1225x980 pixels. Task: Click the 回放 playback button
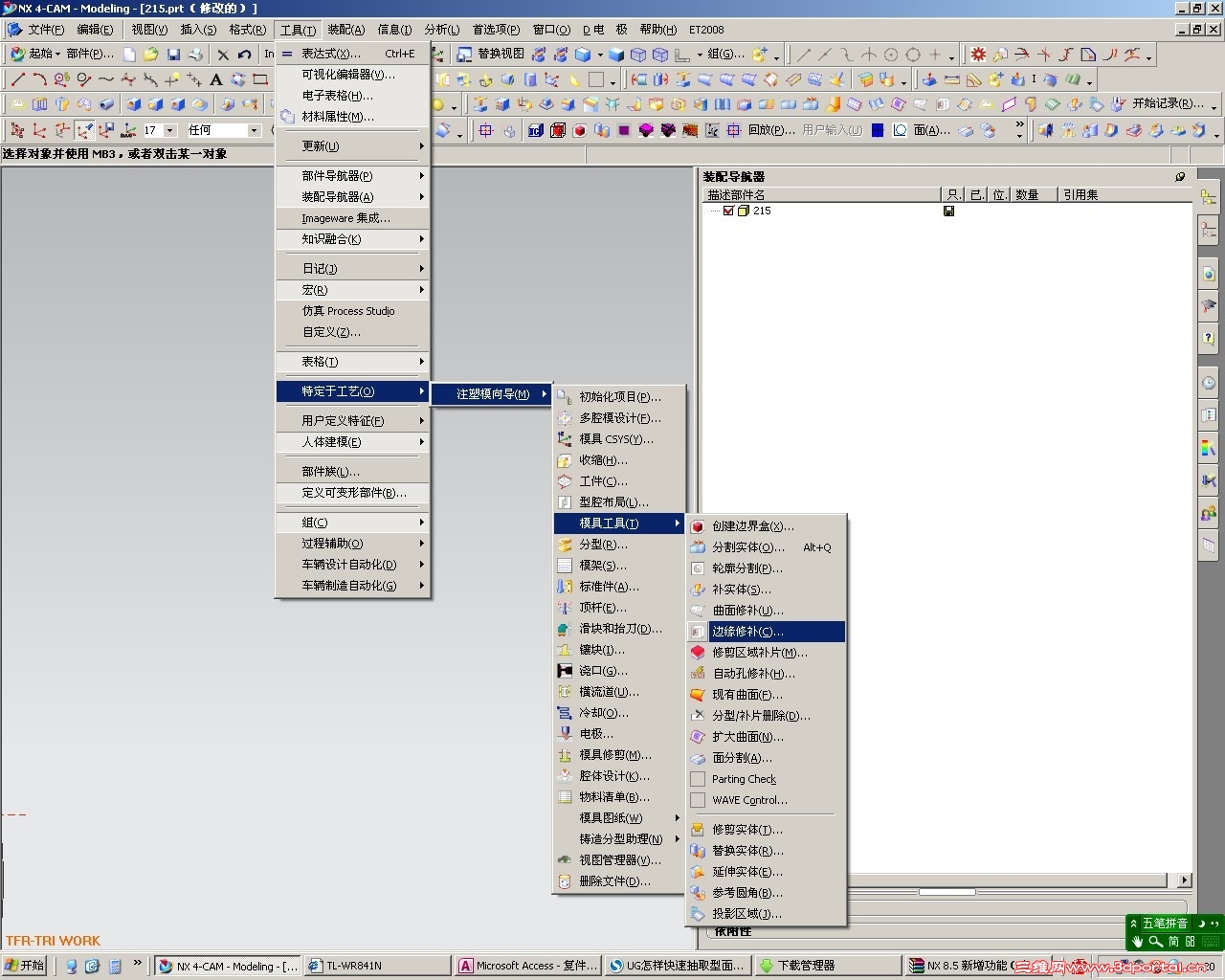coord(771,130)
